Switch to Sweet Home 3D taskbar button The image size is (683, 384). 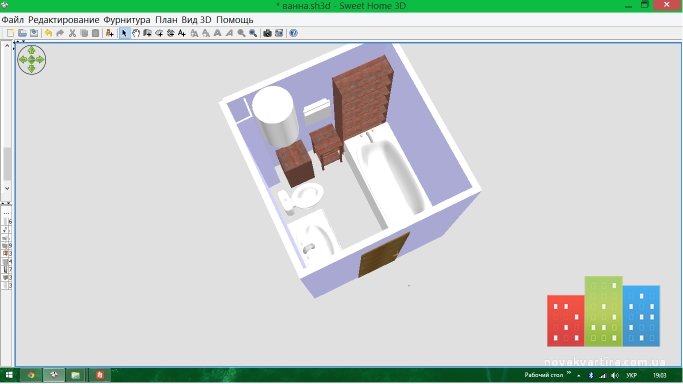54,375
